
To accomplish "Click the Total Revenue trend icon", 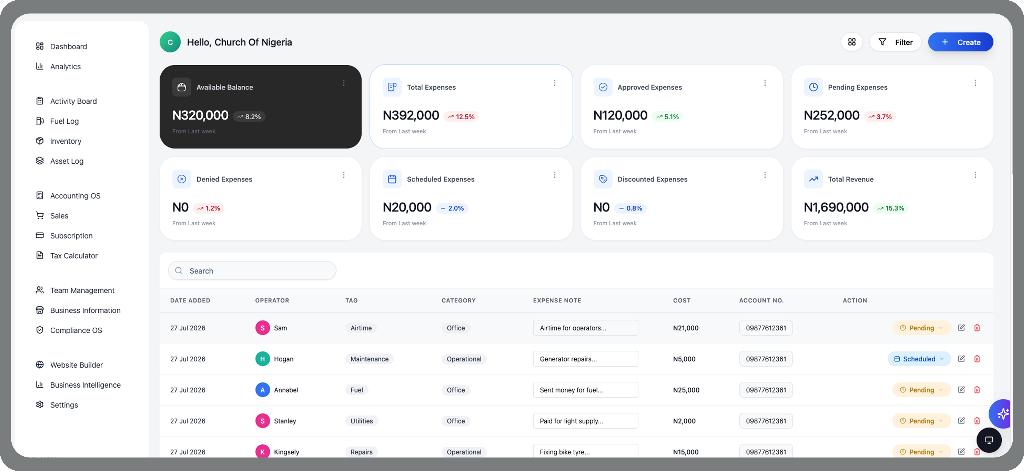I will coord(813,179).
